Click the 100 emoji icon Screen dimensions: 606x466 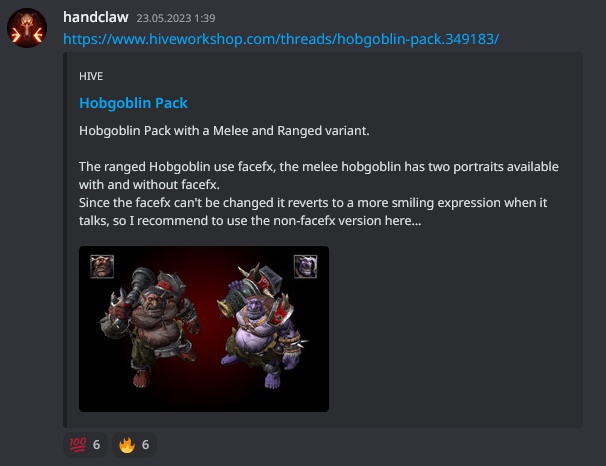coord(78,445)
